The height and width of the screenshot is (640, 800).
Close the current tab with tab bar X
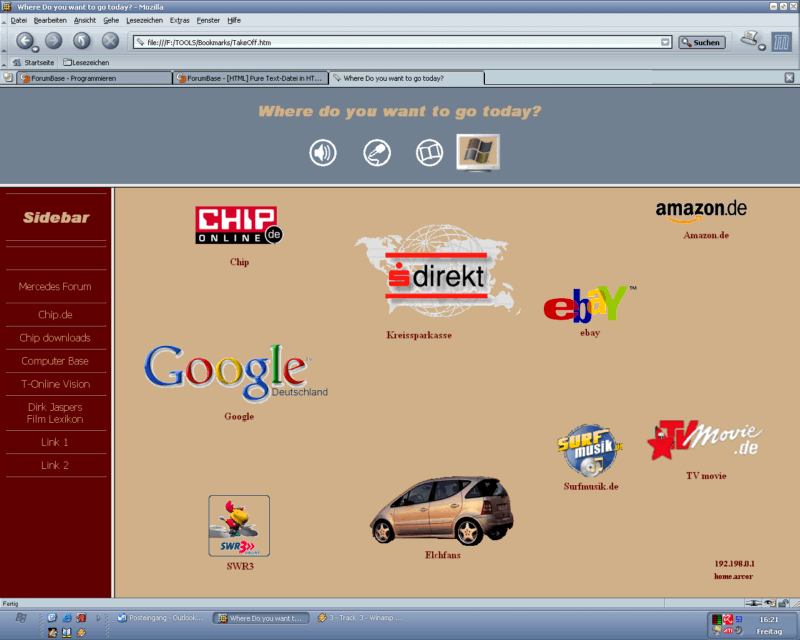coord(789,78)
